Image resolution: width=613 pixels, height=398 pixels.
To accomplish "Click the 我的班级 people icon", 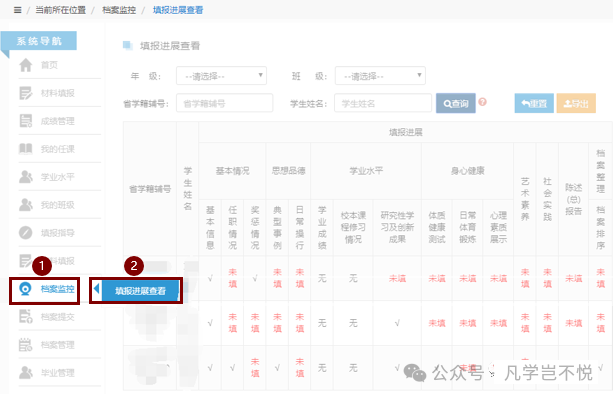I will [x=26, y=205].
